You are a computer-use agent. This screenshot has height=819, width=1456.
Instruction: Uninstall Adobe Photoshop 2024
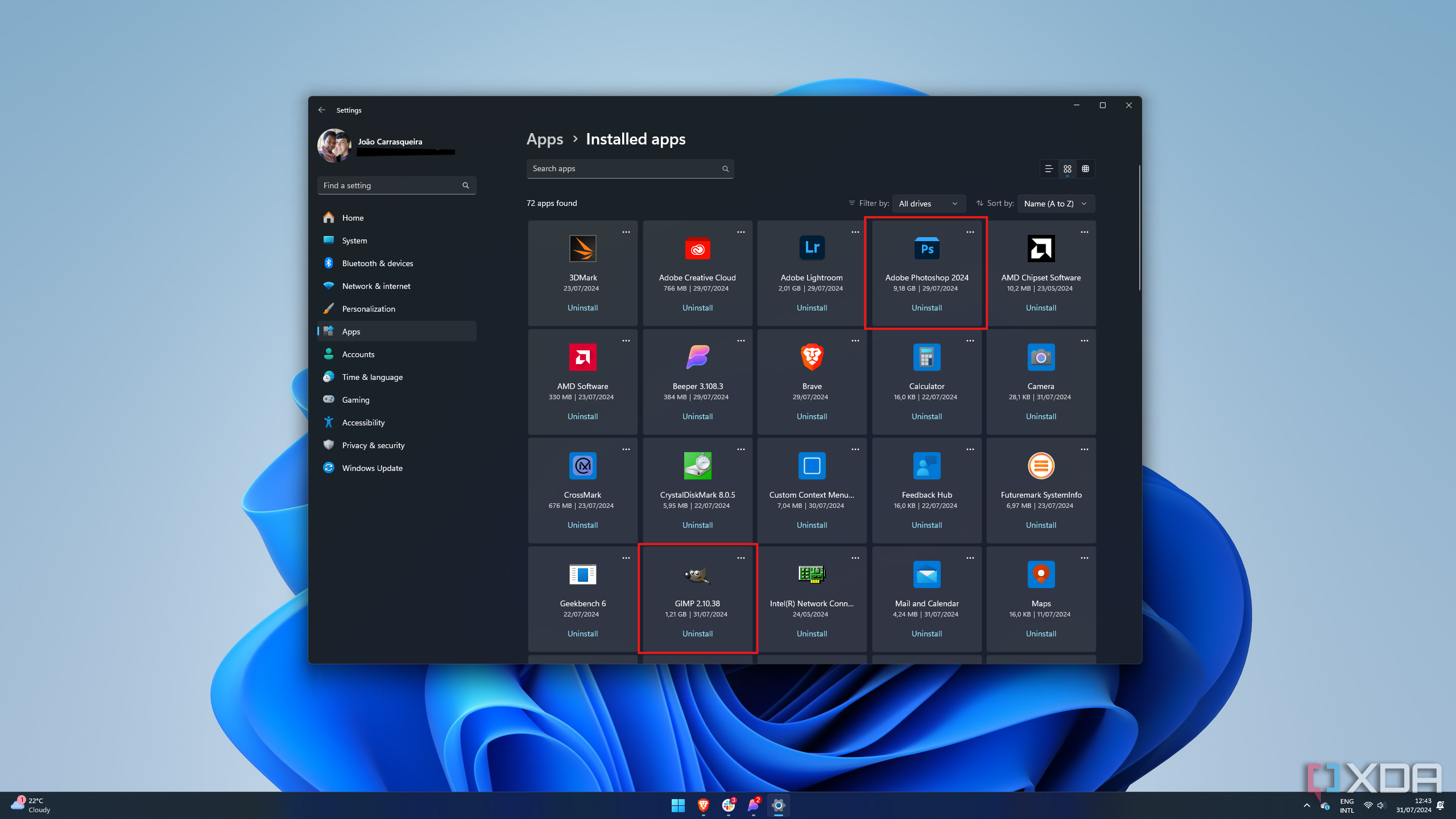tap(926, 308)
